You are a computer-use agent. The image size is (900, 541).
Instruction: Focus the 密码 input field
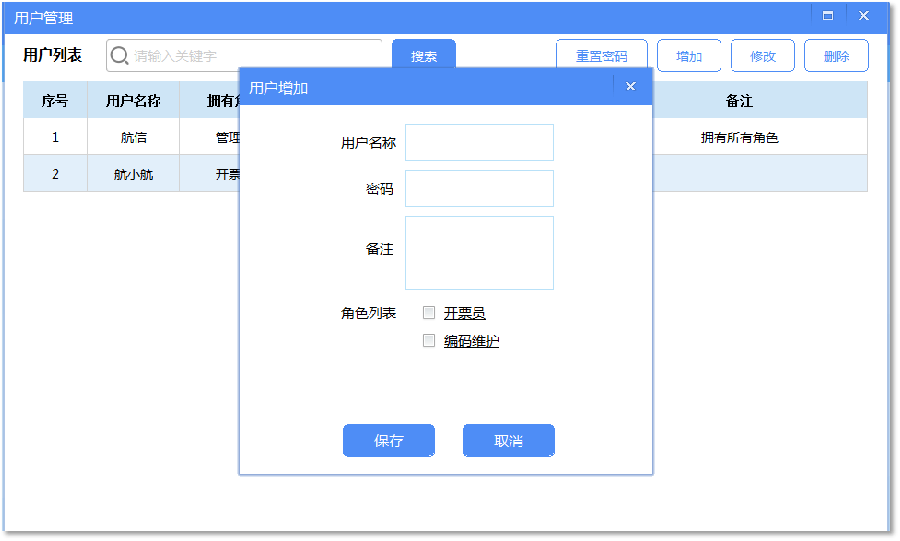pyautogui.click(x=479, y=188)
